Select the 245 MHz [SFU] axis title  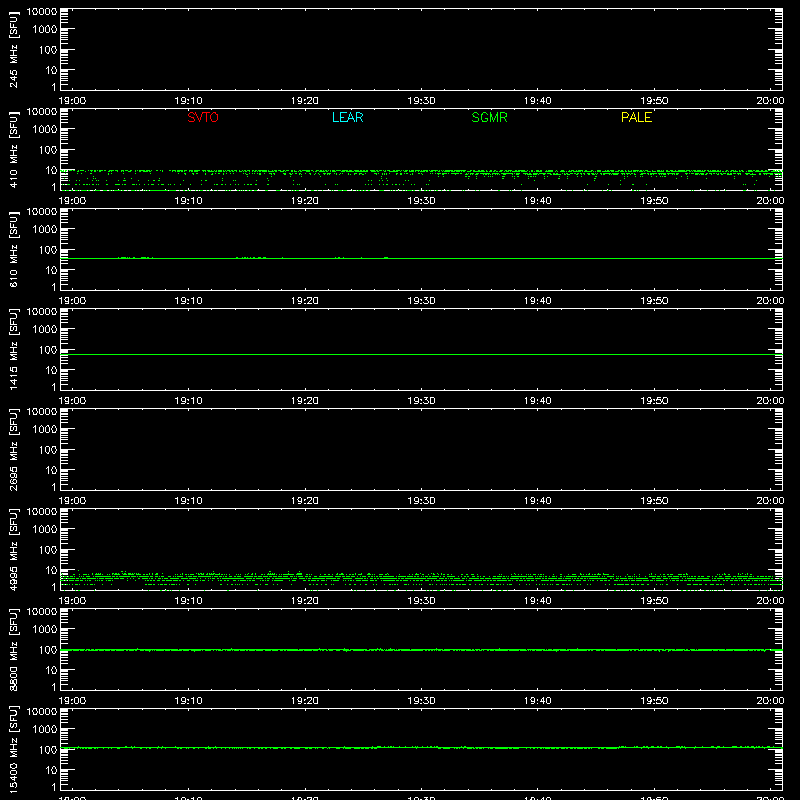click(x=13, y=49)
